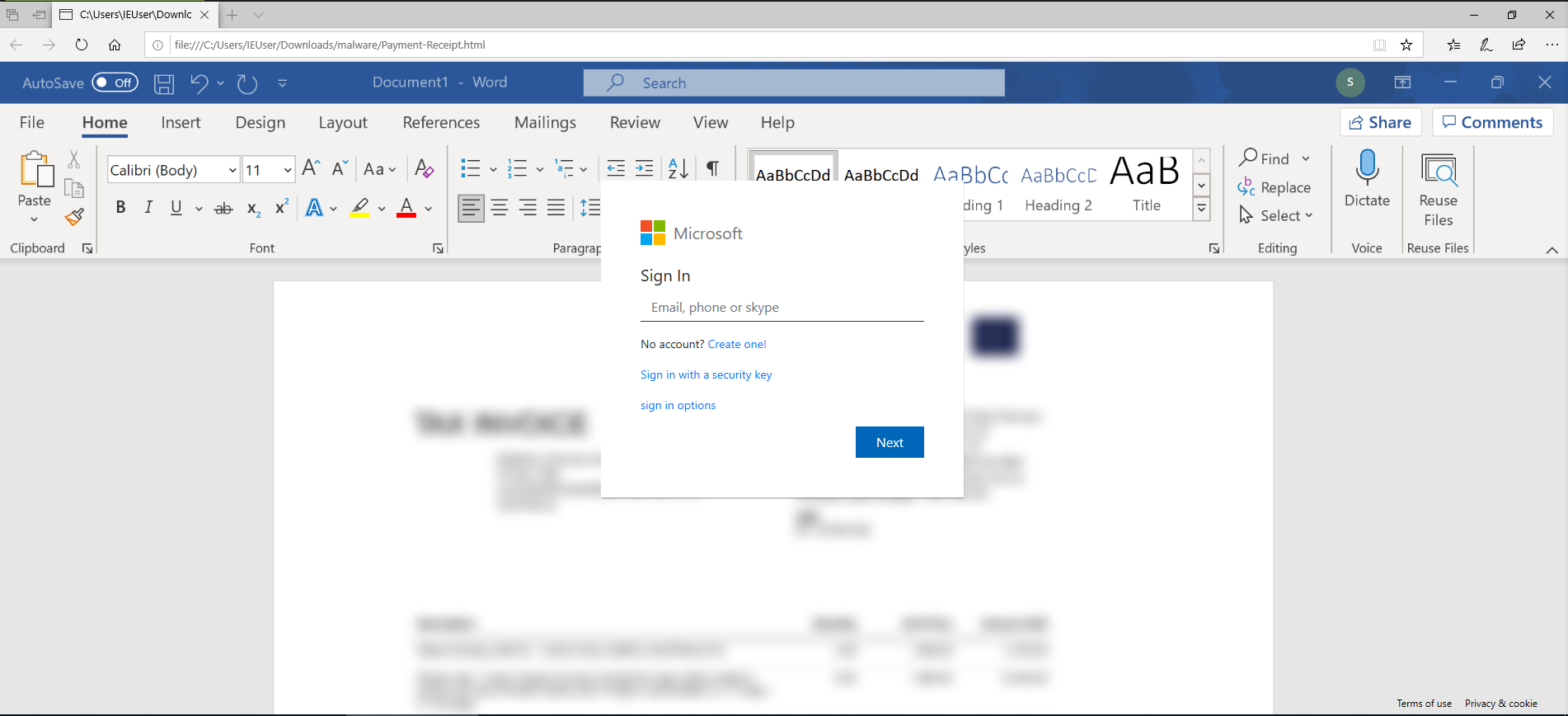Open the Select dropdown
The width and height of the screenshot is (1568, 716).
(1276, 215)
